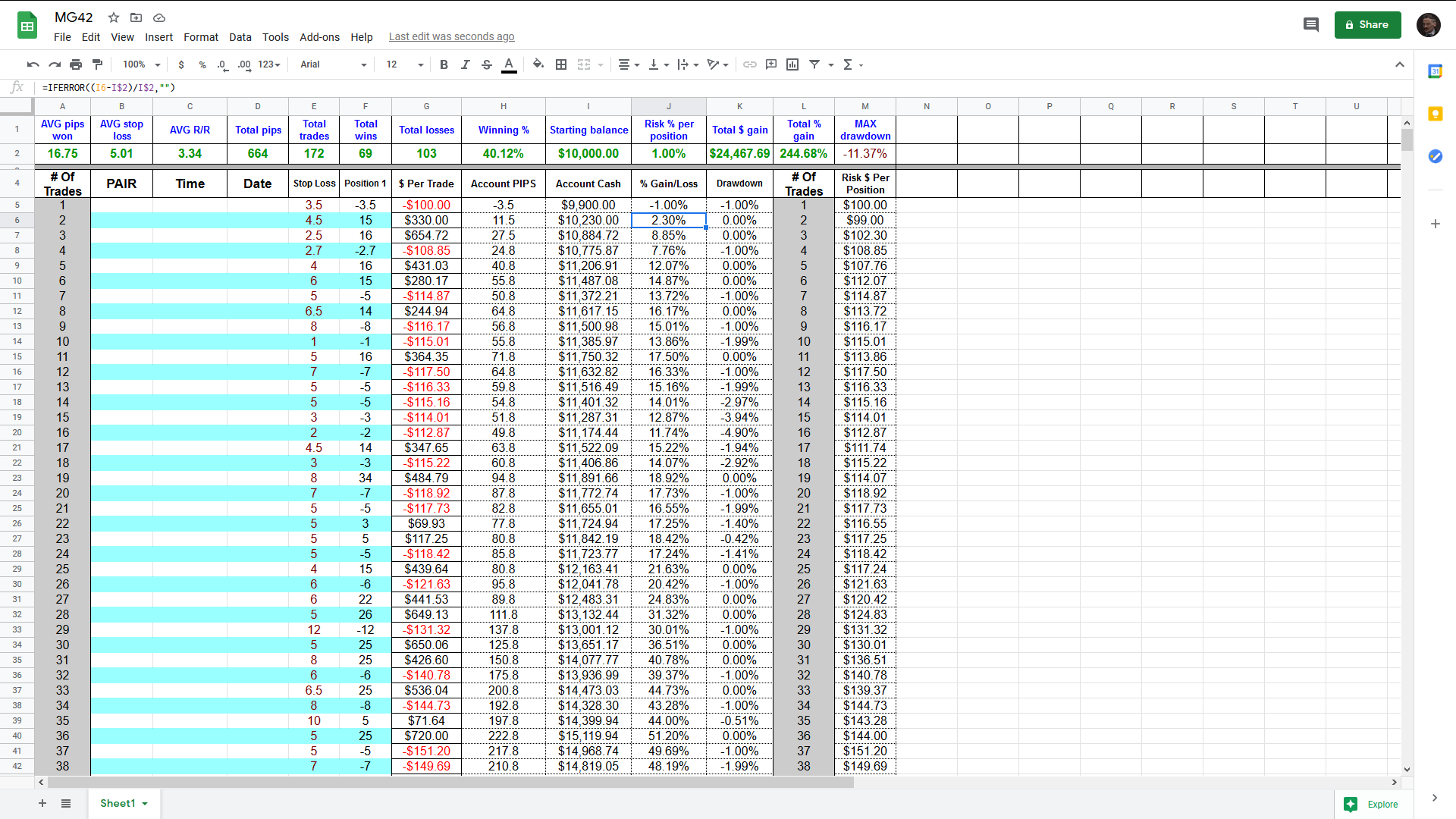Viewport: 1456px width, 819px height.
Task: Open the zoom 100% dropdown
Action: pyautogui.click(x=142, y=64)
